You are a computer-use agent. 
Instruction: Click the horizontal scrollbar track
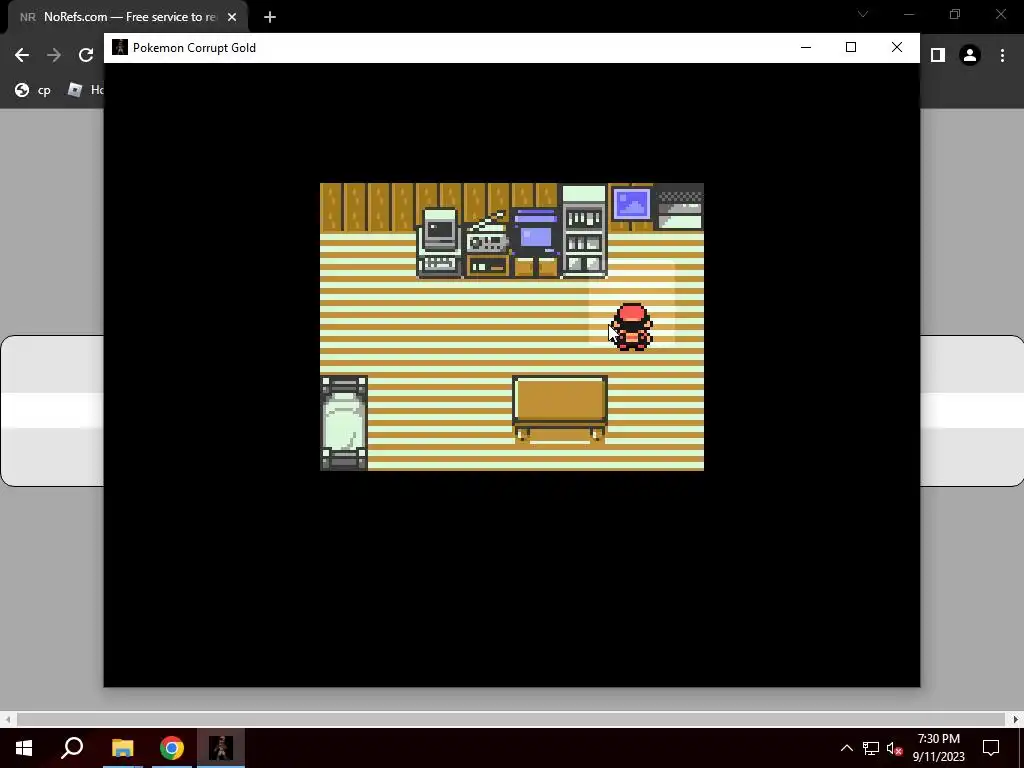point(511,719)
